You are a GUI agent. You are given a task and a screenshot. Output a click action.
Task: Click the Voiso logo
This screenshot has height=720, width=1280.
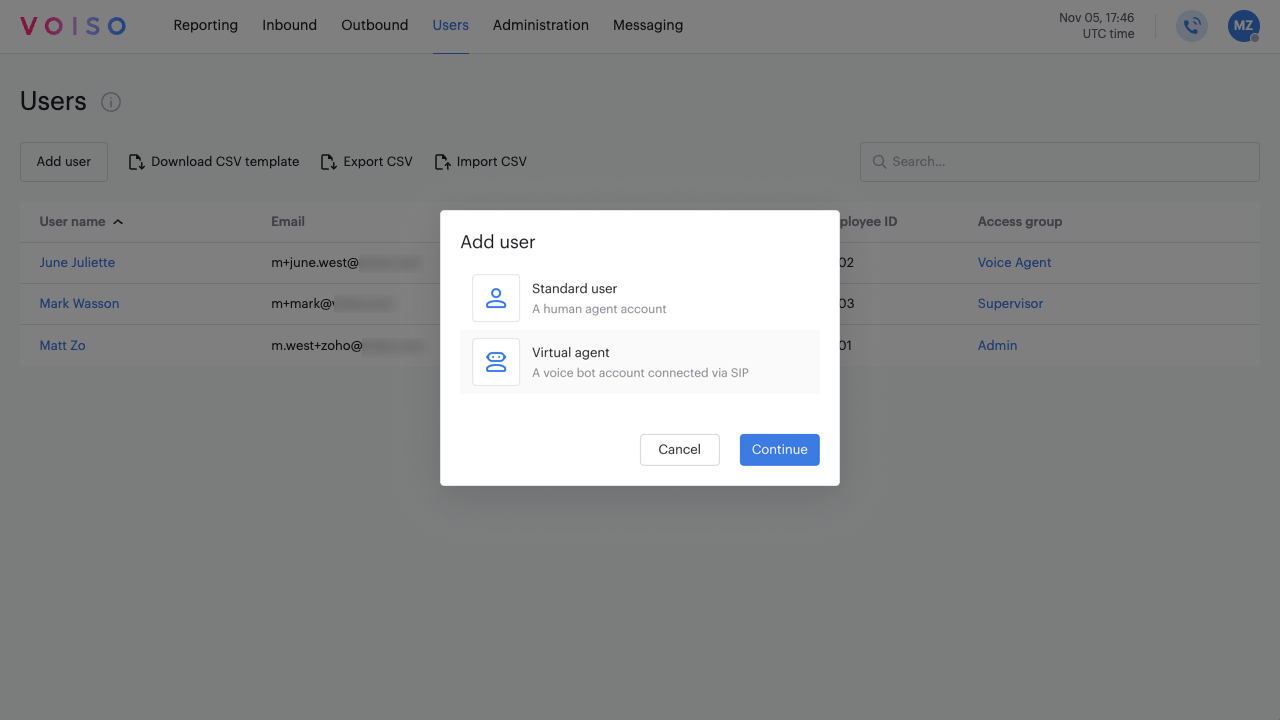[71, 26]
